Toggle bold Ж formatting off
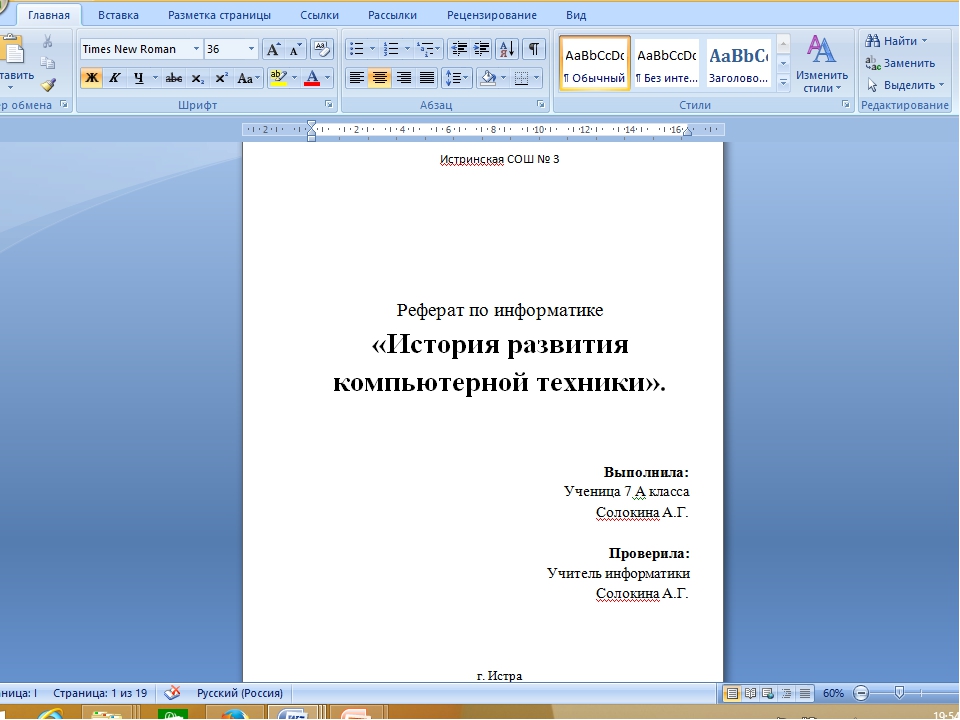Image resolution: width=960 pixels, height=720 pixels. (x=92, y=78)
